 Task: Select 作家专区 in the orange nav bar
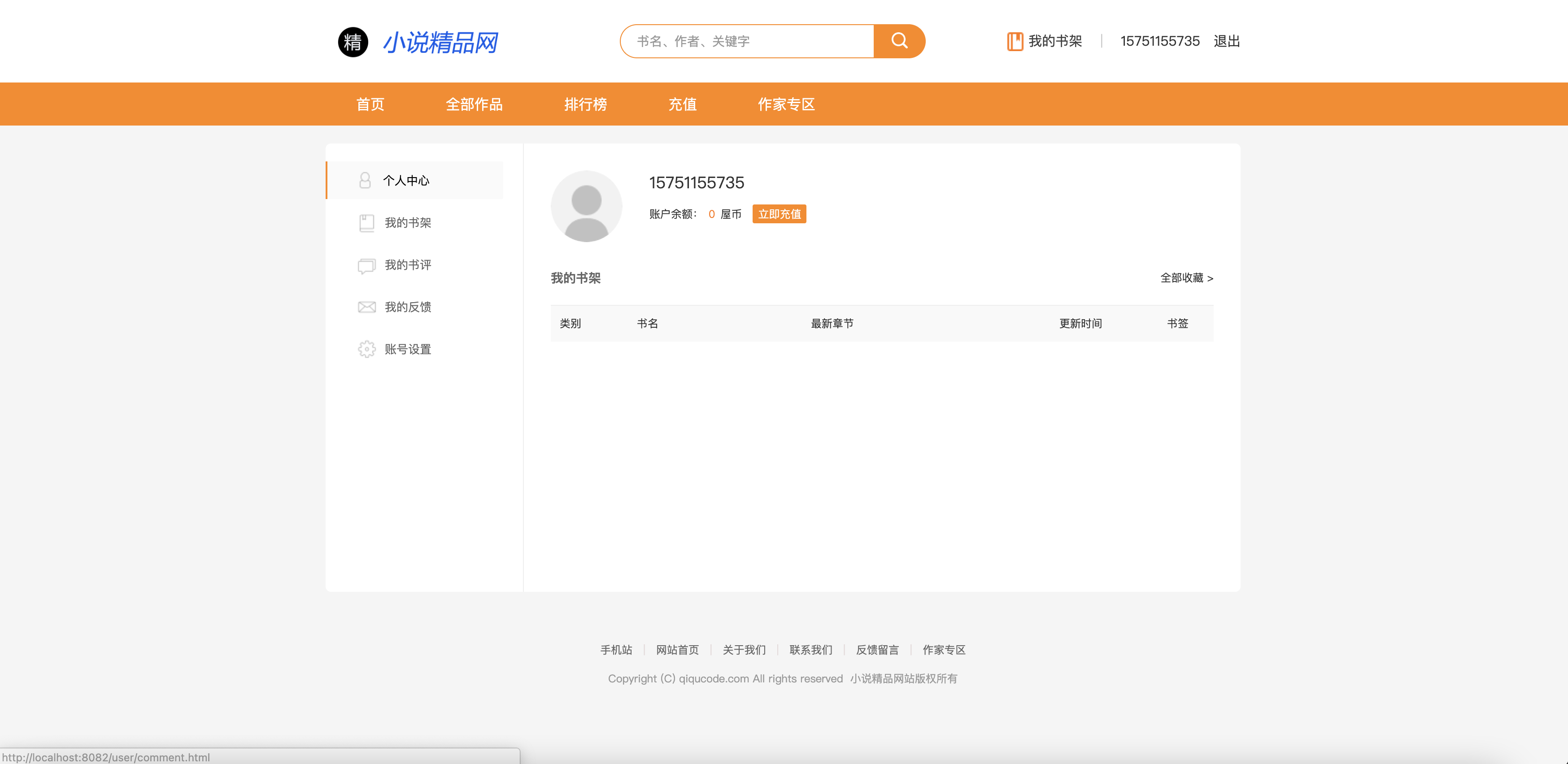(x=786, y=104)
